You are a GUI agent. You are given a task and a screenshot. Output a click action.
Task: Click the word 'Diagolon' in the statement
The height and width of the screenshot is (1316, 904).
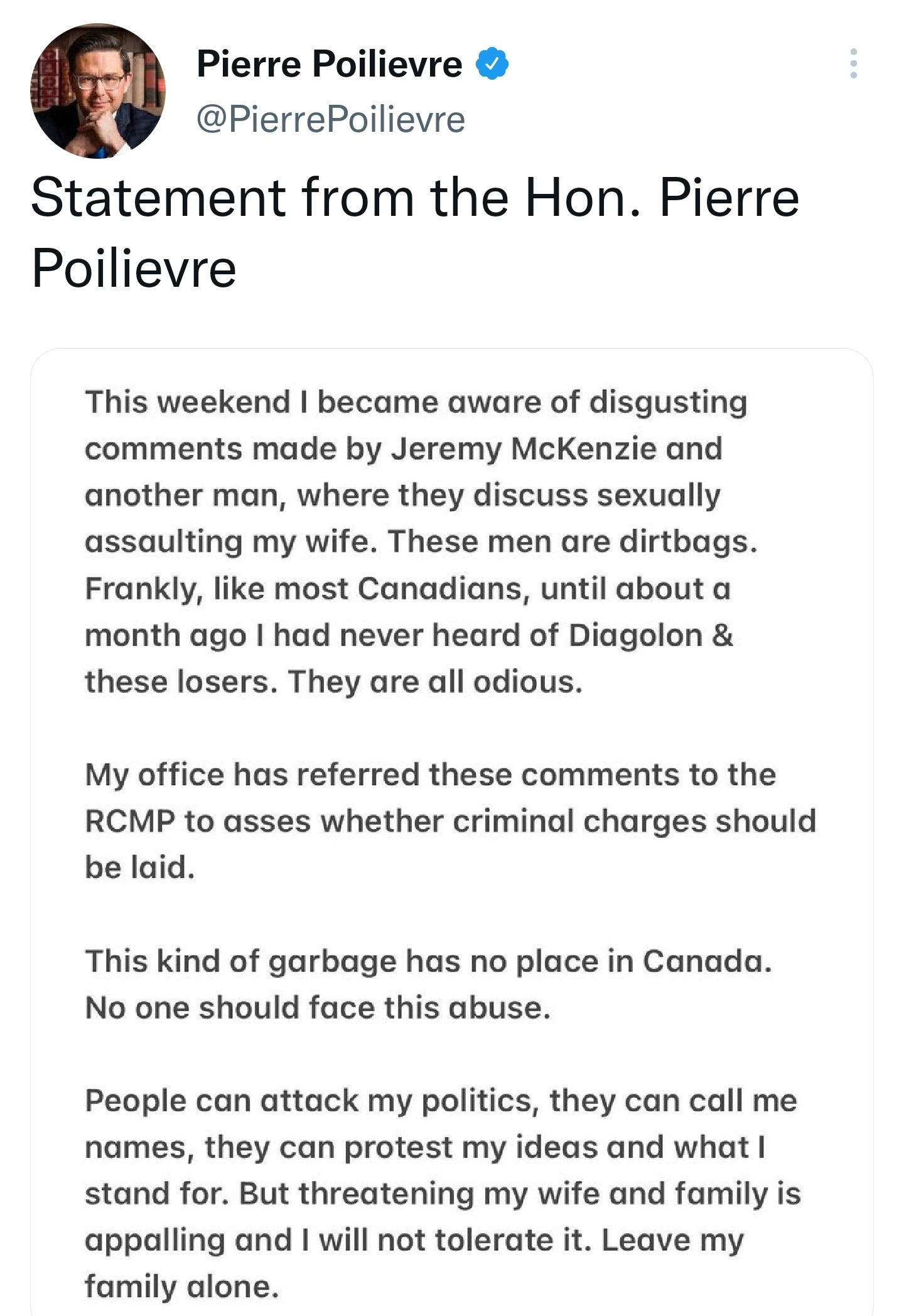635,636
